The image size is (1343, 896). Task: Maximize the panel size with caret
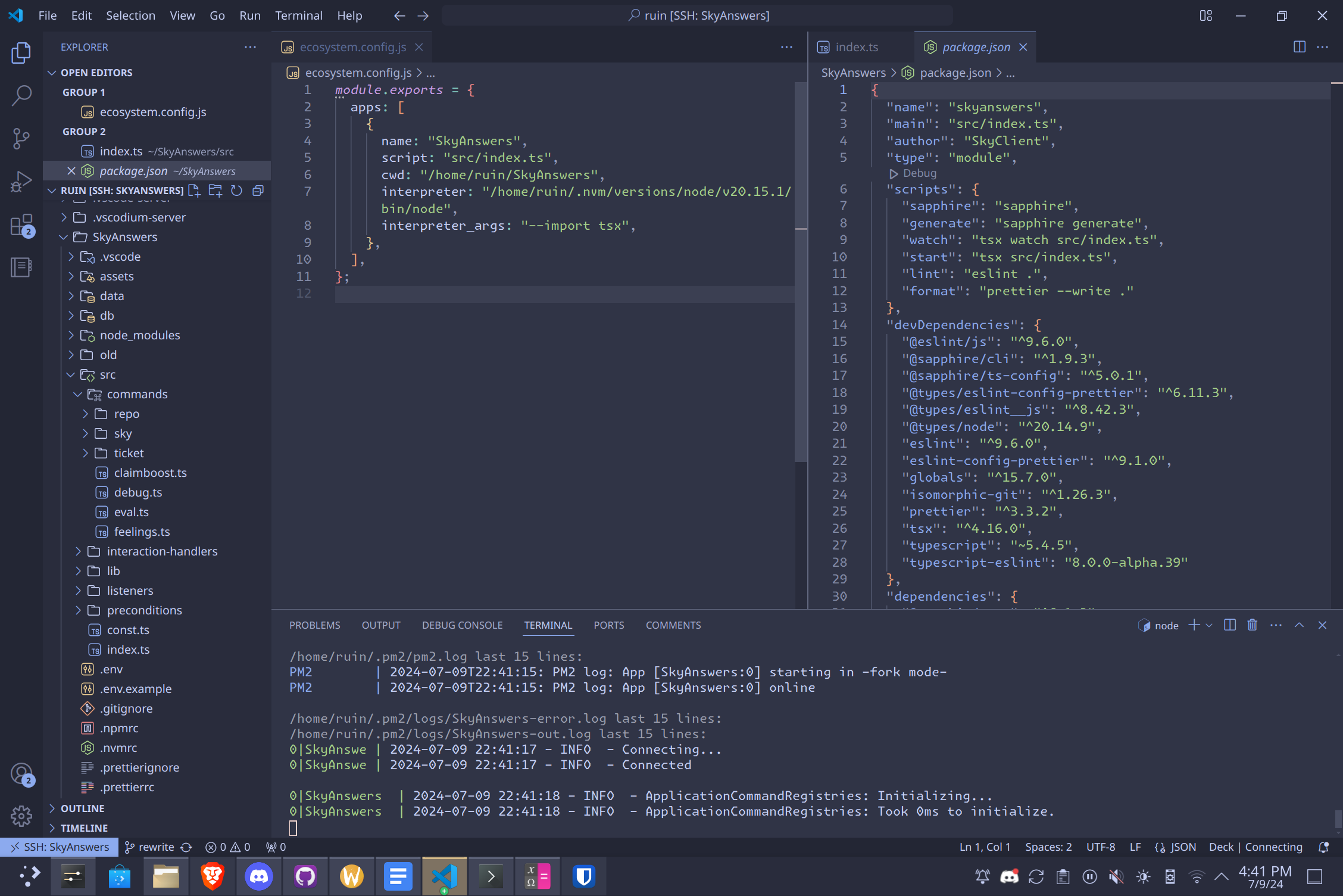(x=1300, y=625)
